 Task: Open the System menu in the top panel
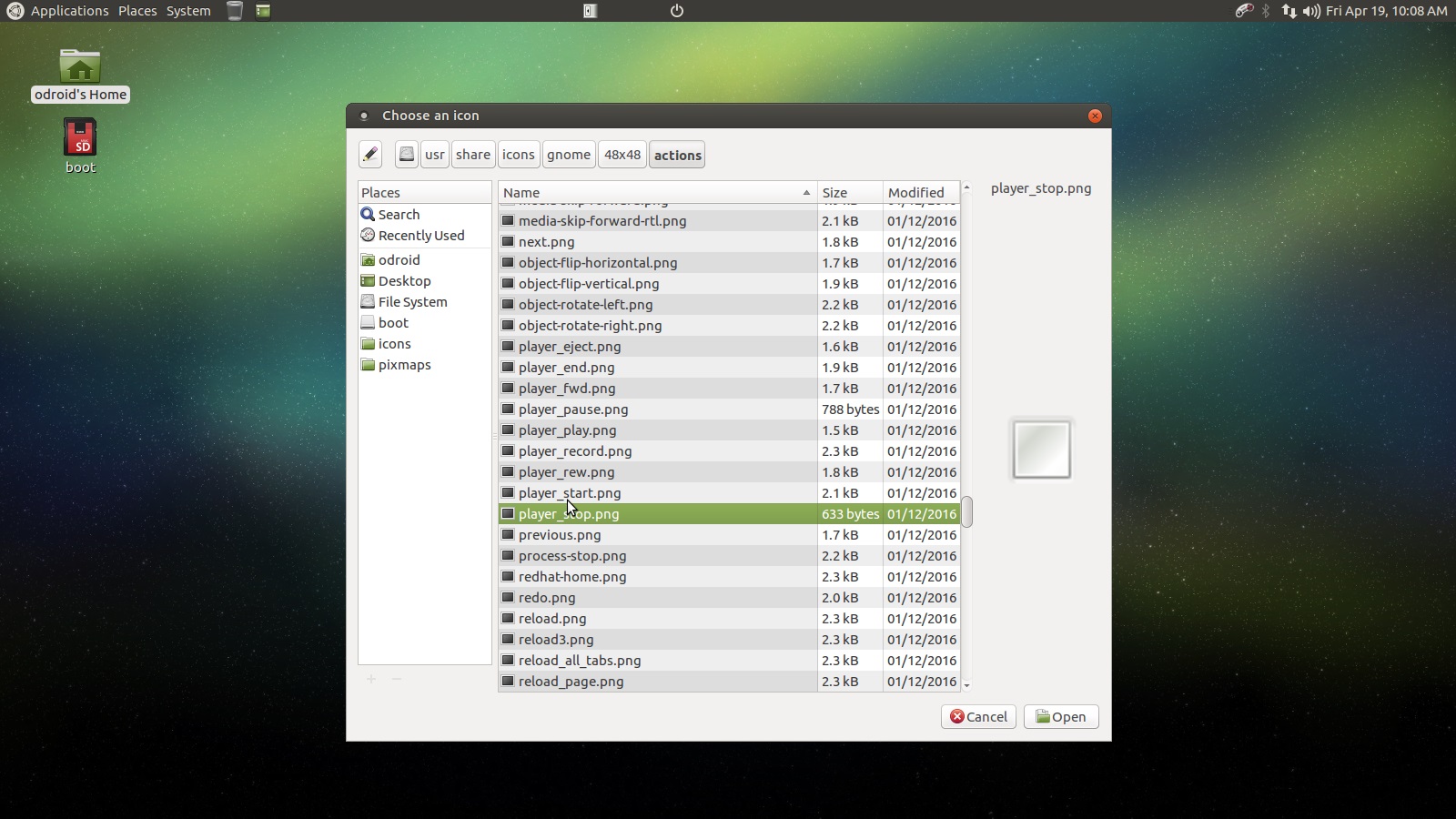(187, 11)
